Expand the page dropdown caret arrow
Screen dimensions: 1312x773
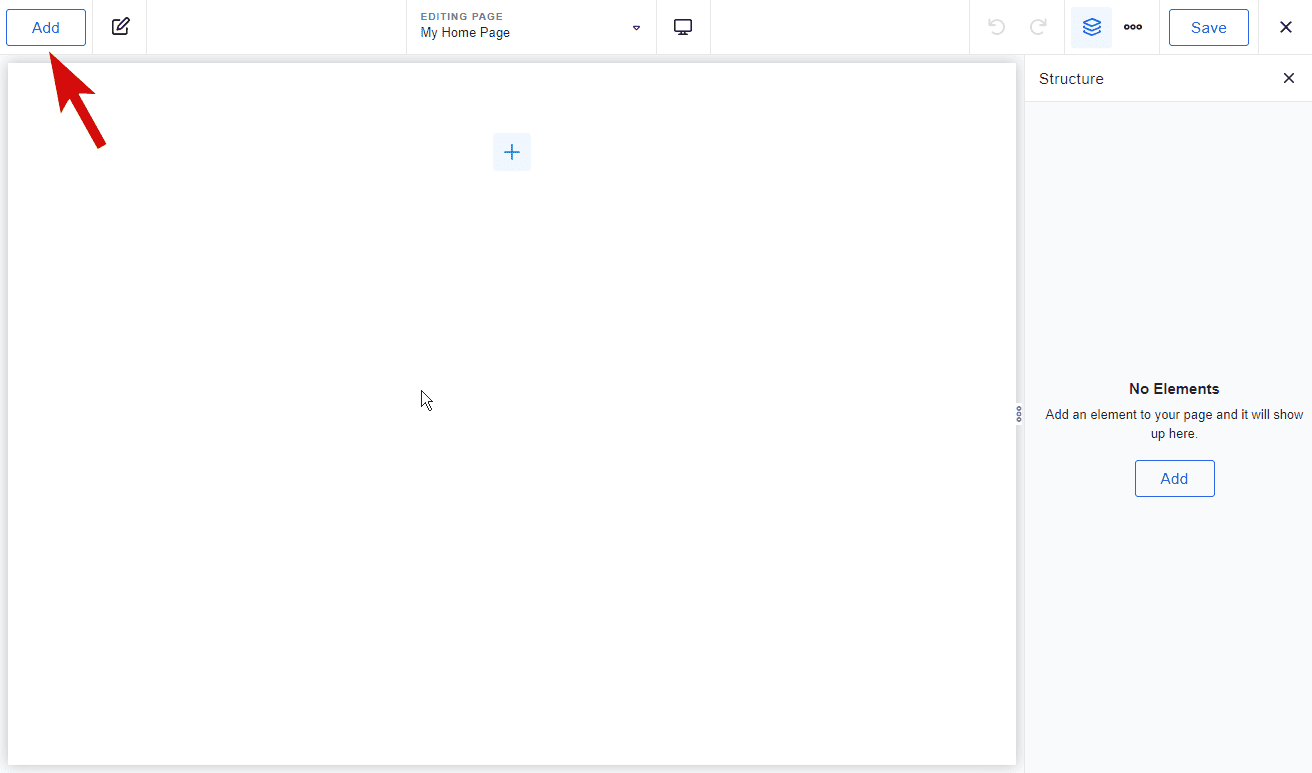(636, 28)
